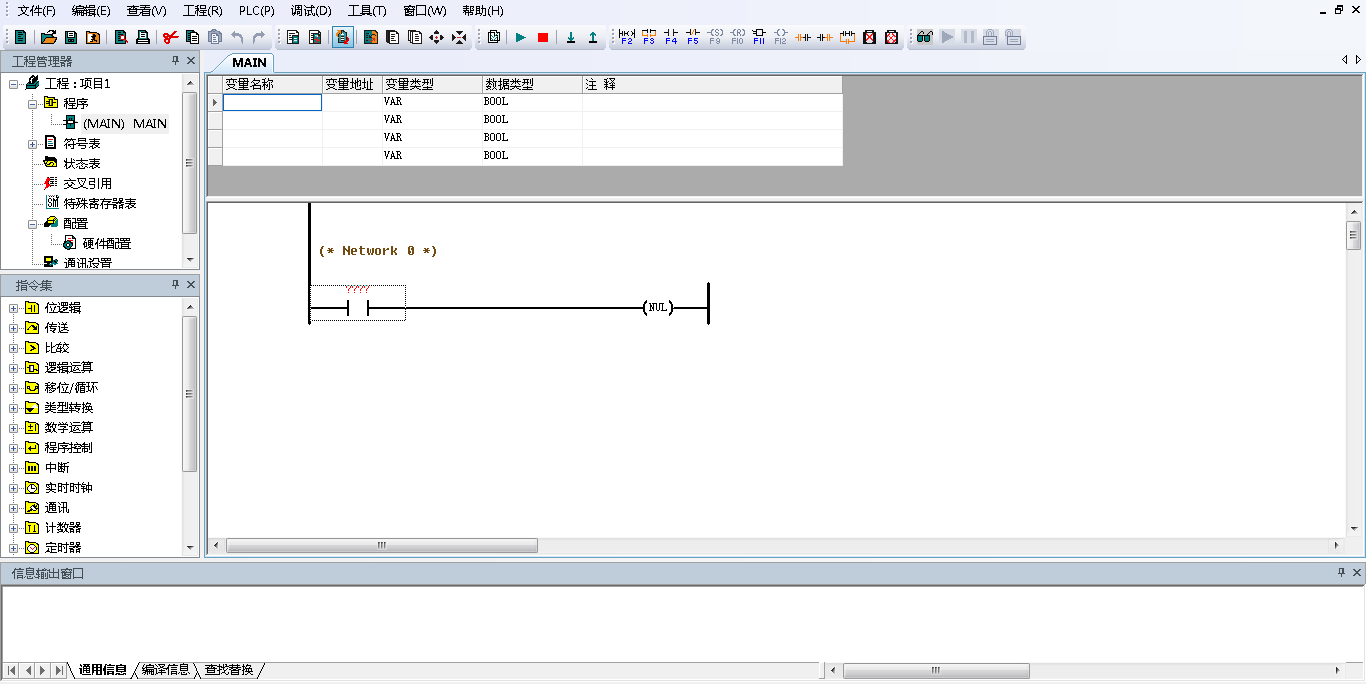Open the 调试(D) menu
Screen dimensions: 1366x684
311,11
